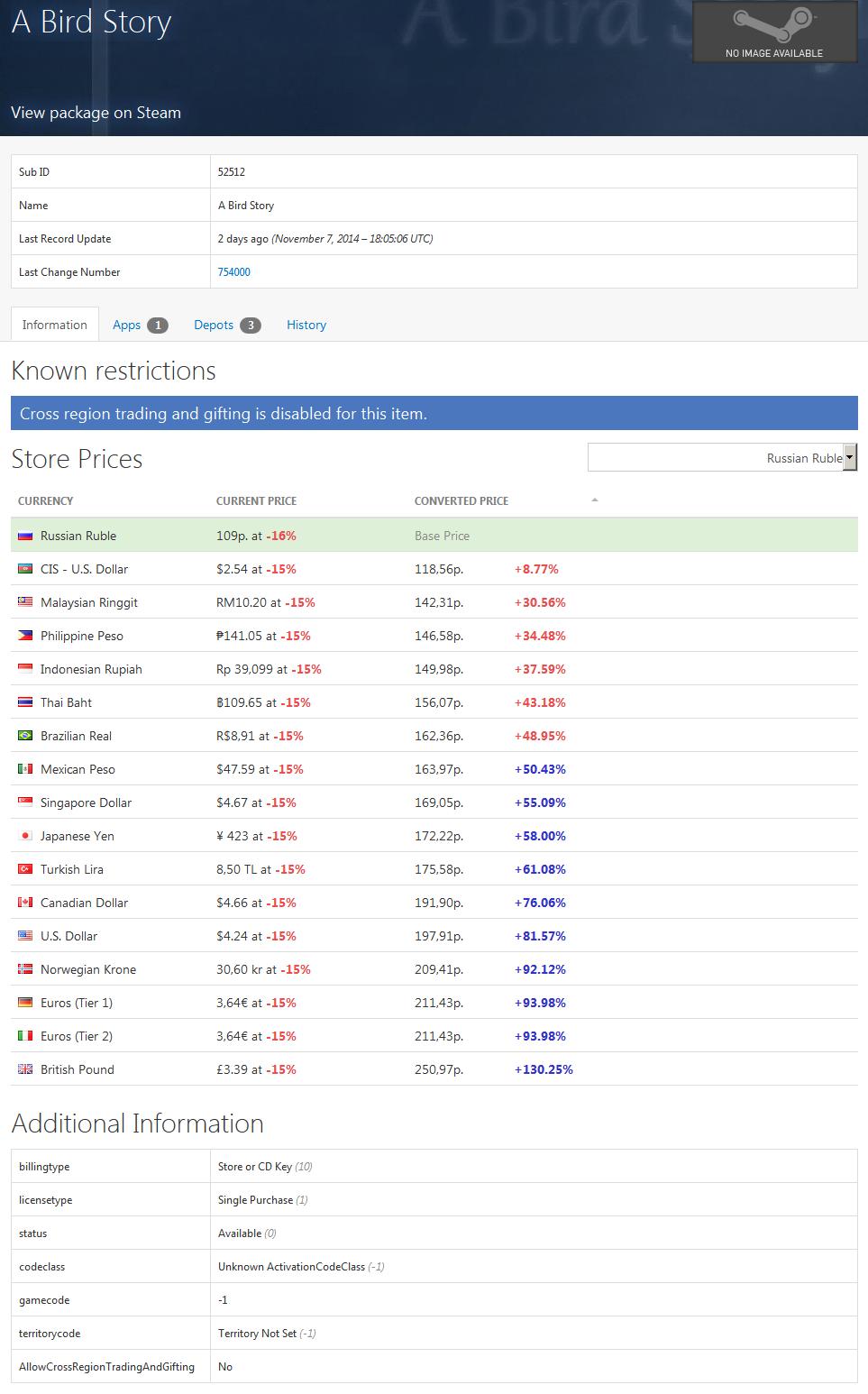Click the A Bird Story page title

pos(91,22)
